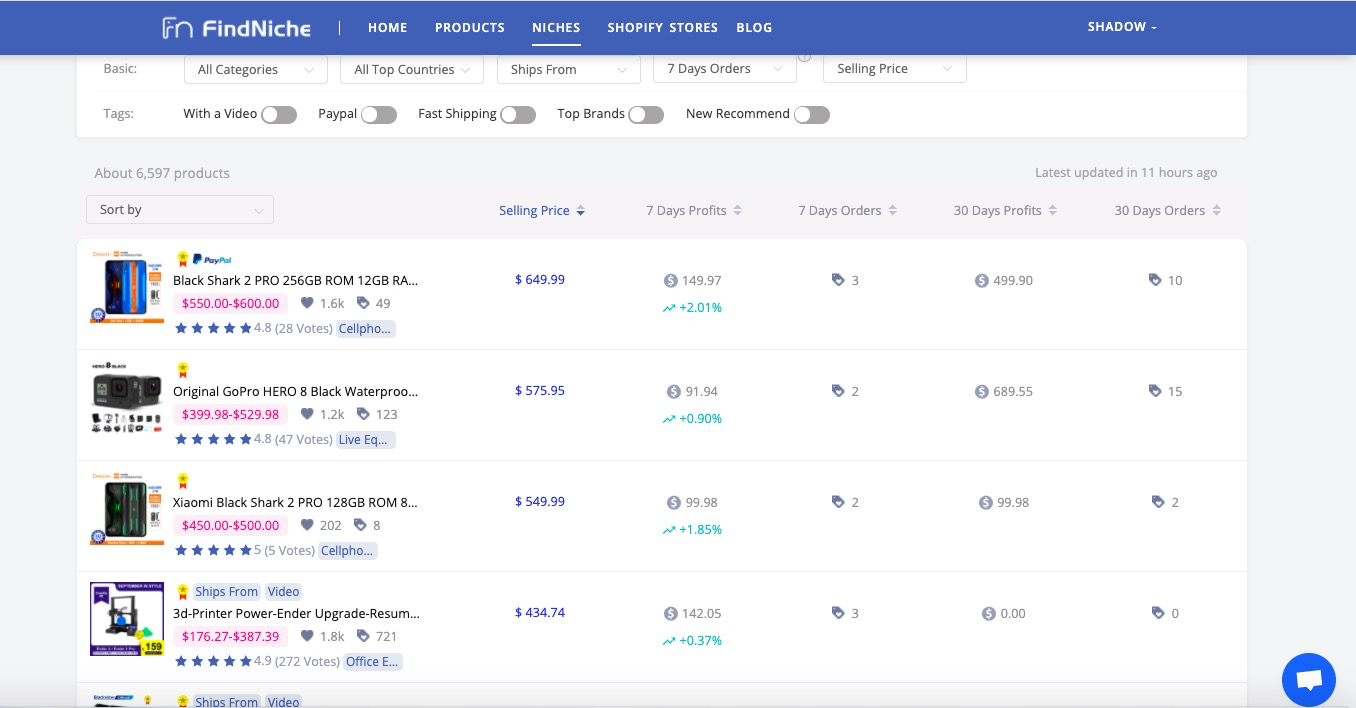This screenshot has height=708, width=1356.
Task: Go to the HOME nav item
Action: [x=388, y=28]
